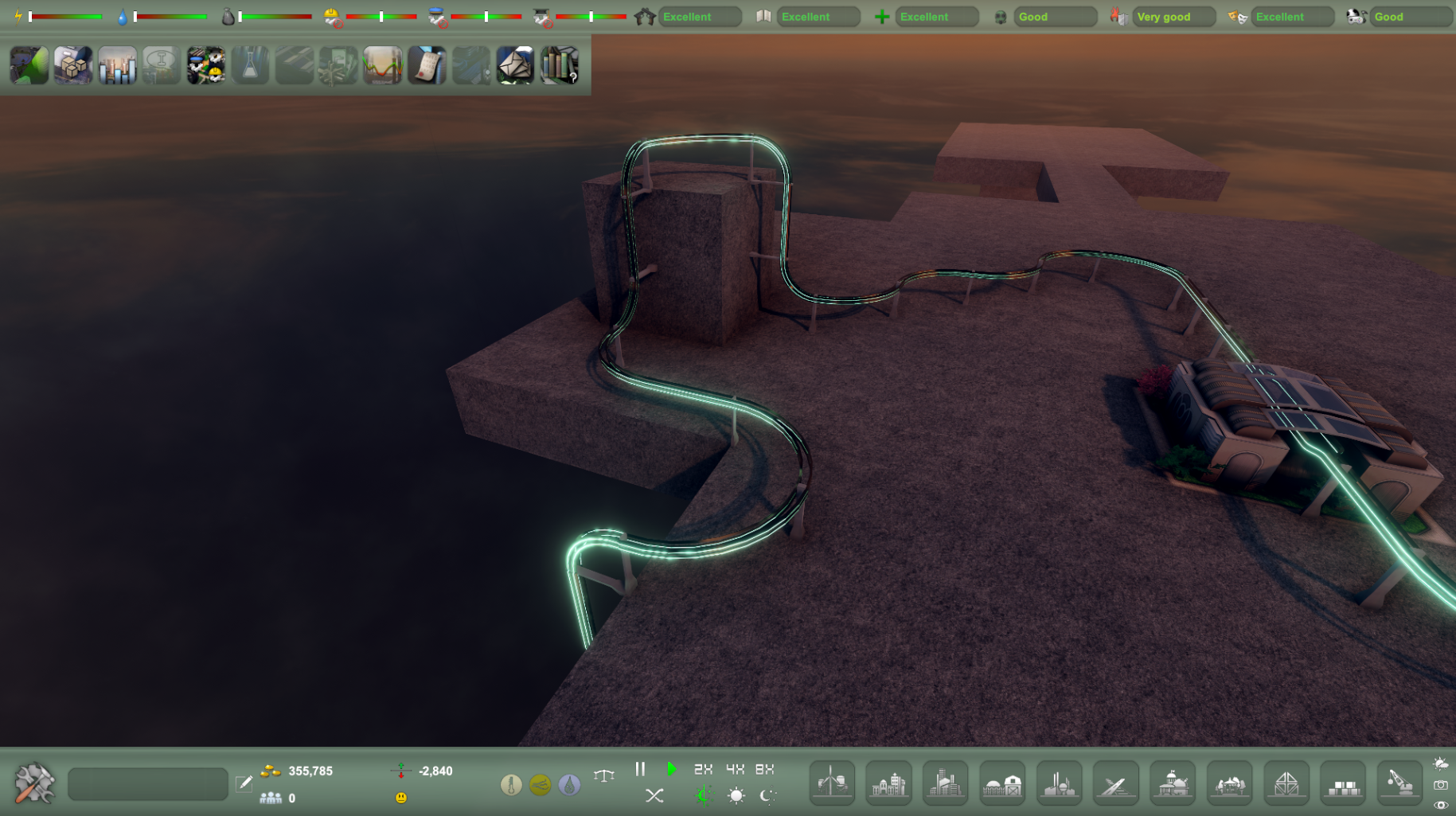Click the population people icon
The width and height of the screenshot is (1456, 816).
click(271, 798)
